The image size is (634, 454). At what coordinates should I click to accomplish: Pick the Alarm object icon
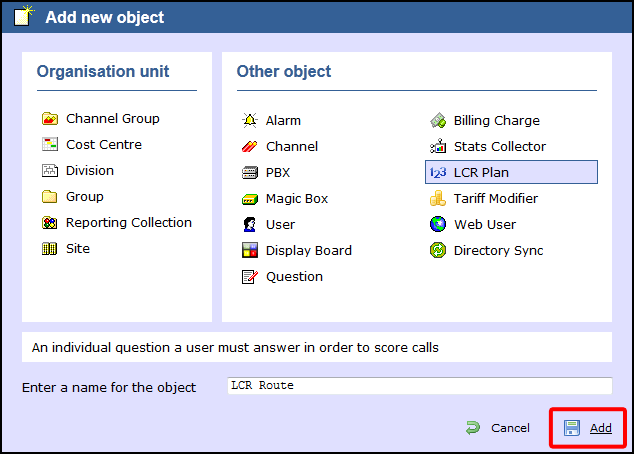click(x=250, y=121)
